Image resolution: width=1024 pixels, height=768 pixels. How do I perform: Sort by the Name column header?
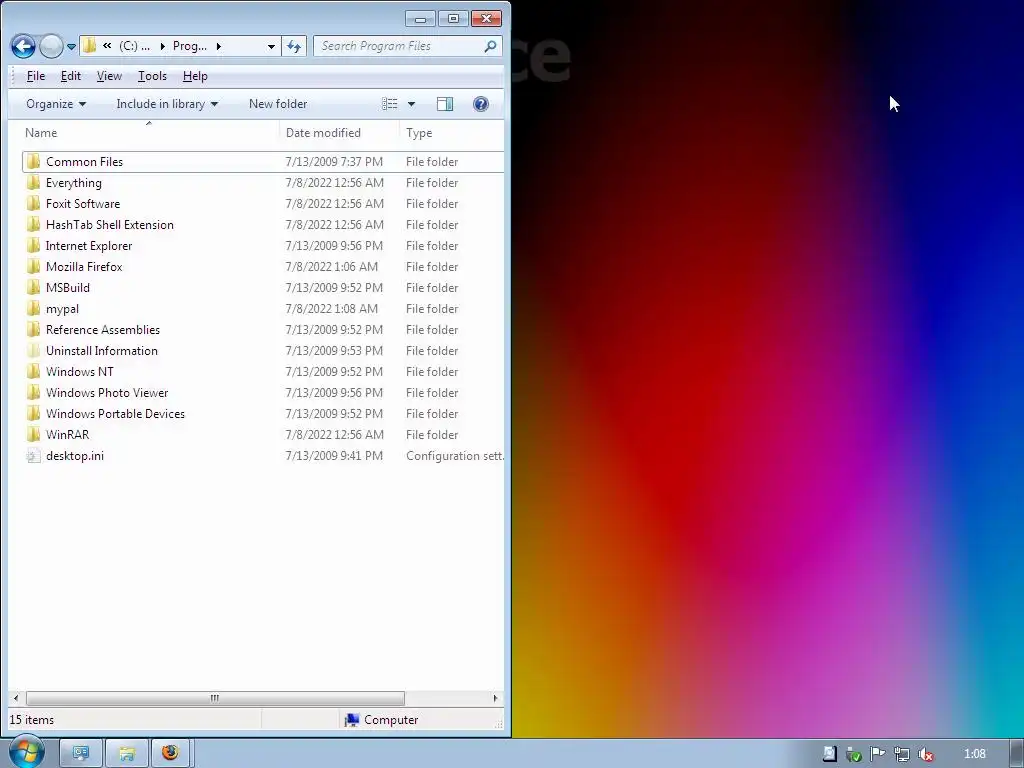(x=149, y=133)
